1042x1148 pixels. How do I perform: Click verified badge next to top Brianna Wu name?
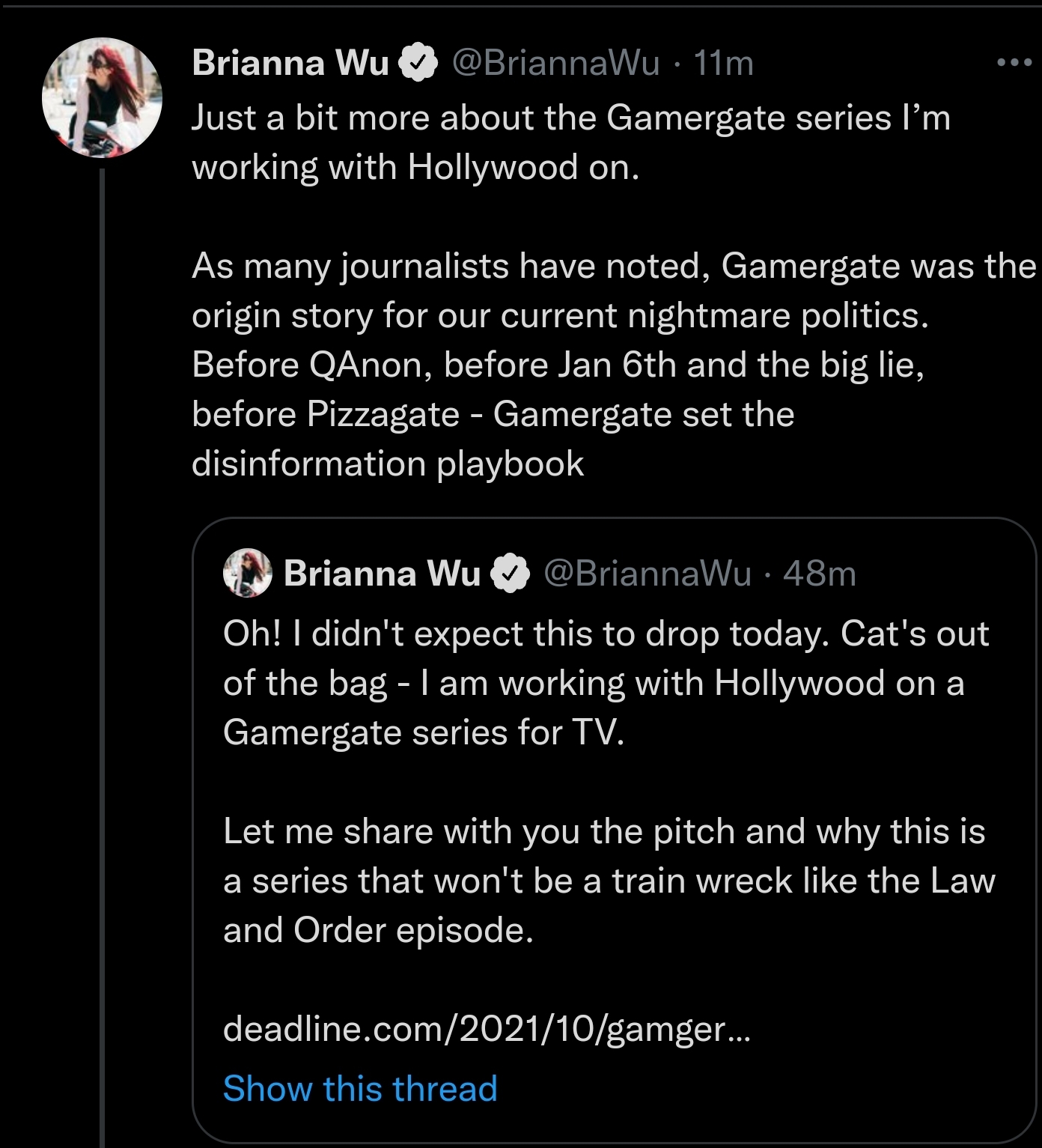[418, 63]
